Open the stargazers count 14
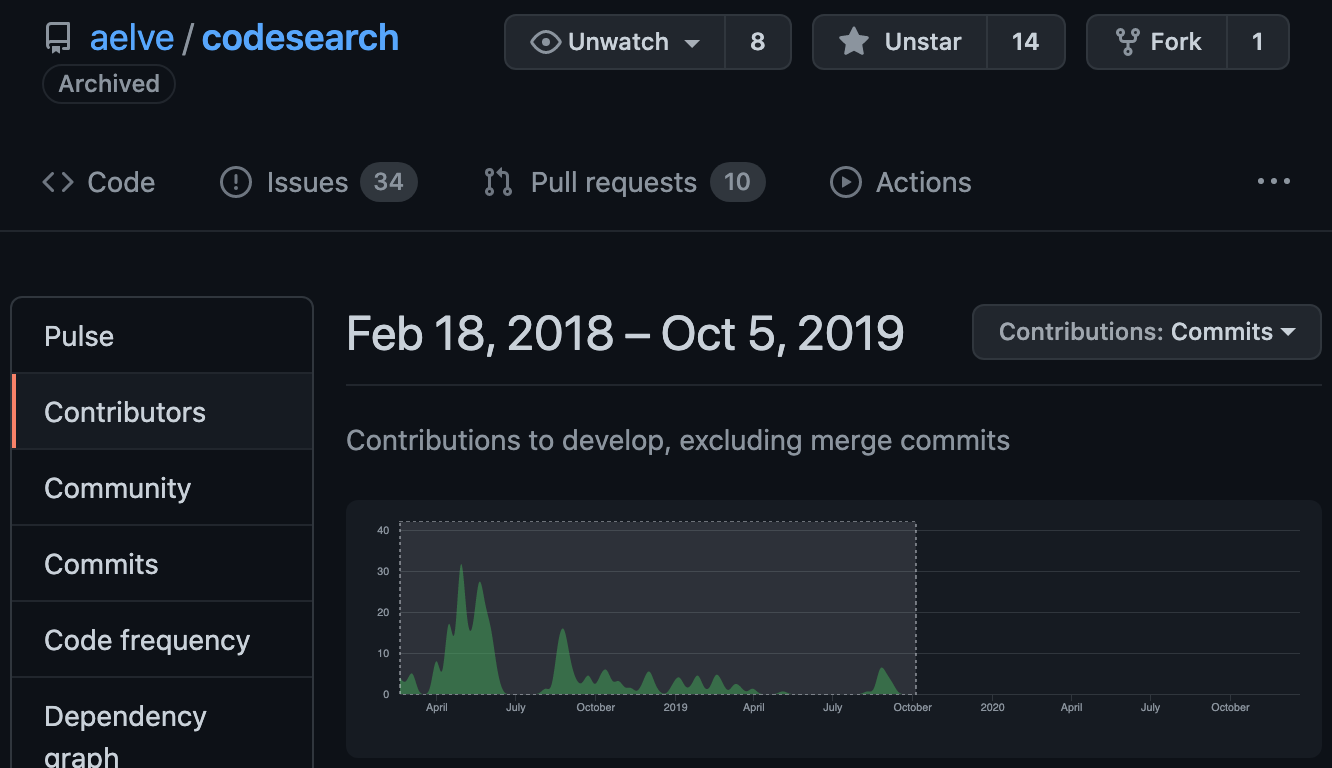The width and height of the screenshot is (1332, 768). click(x=1025, y=42)
